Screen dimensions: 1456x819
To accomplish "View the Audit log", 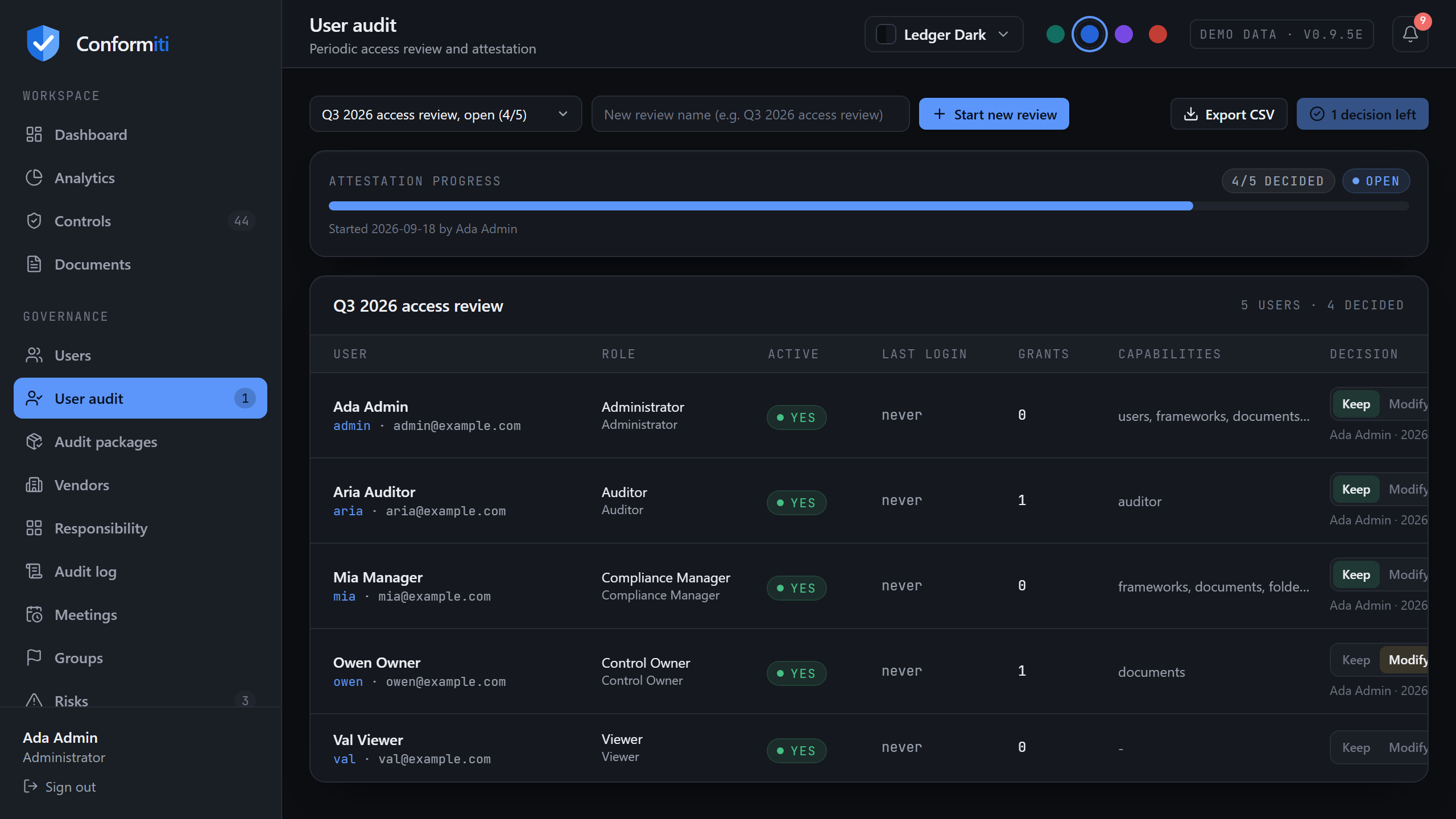I will point(140,572).
